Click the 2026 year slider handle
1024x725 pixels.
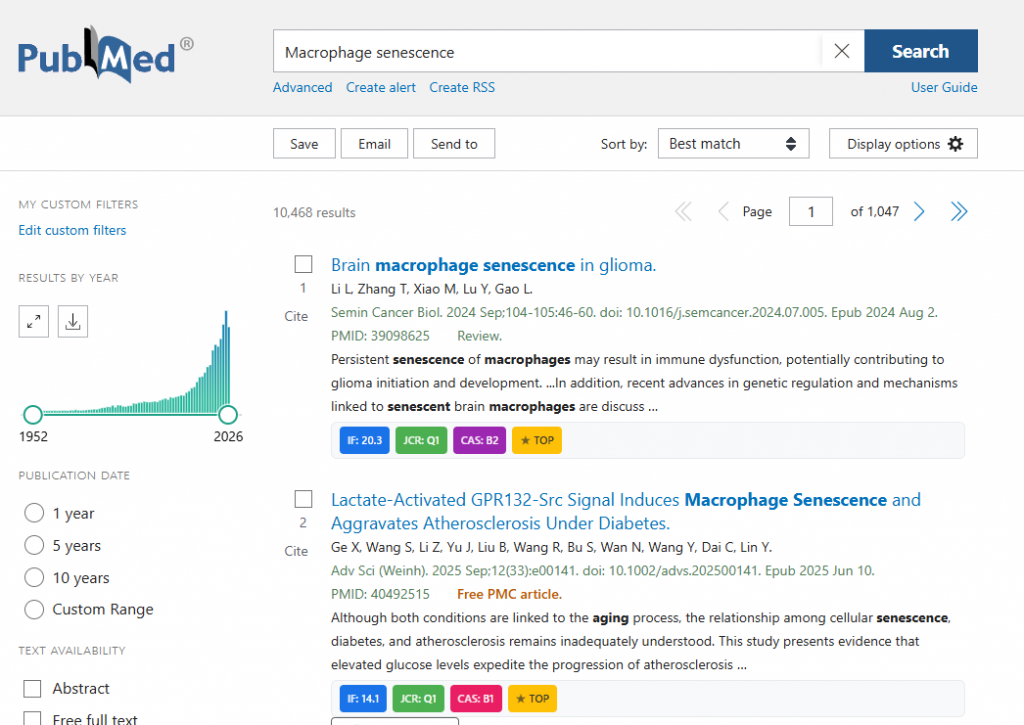click(228, 415)
